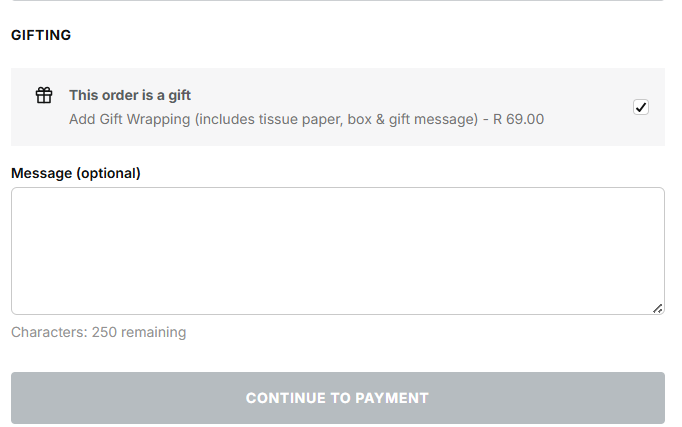Uncheck the 'This order is a gift' checkbox
Image resolution: width=682 pixels, height=427 pixels.
pos(641,107)
